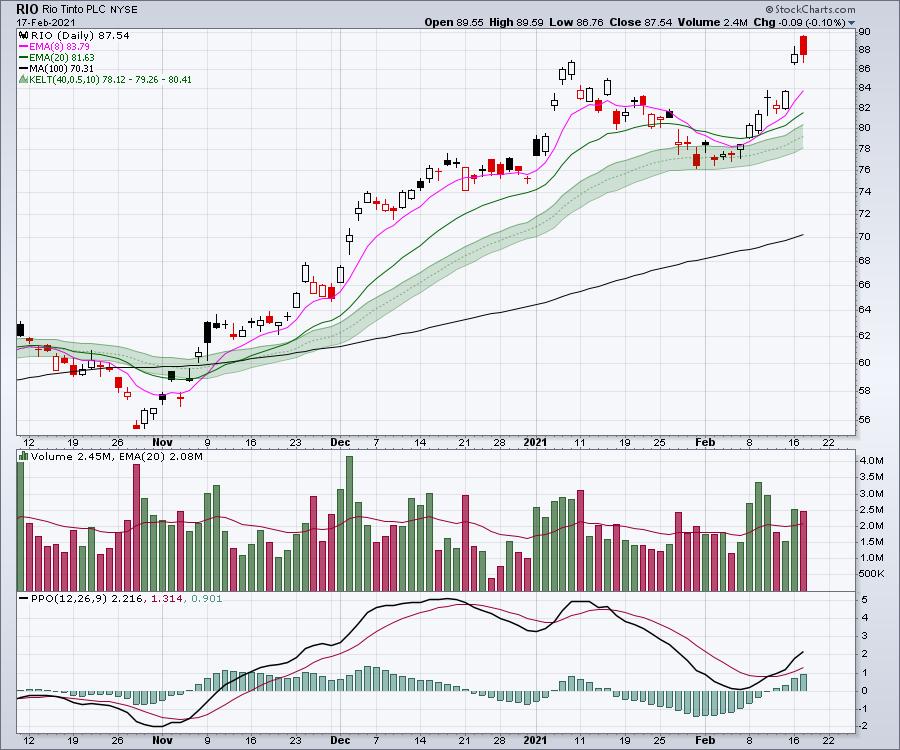Click the Dec marker on the date axis

click(340, 441)
